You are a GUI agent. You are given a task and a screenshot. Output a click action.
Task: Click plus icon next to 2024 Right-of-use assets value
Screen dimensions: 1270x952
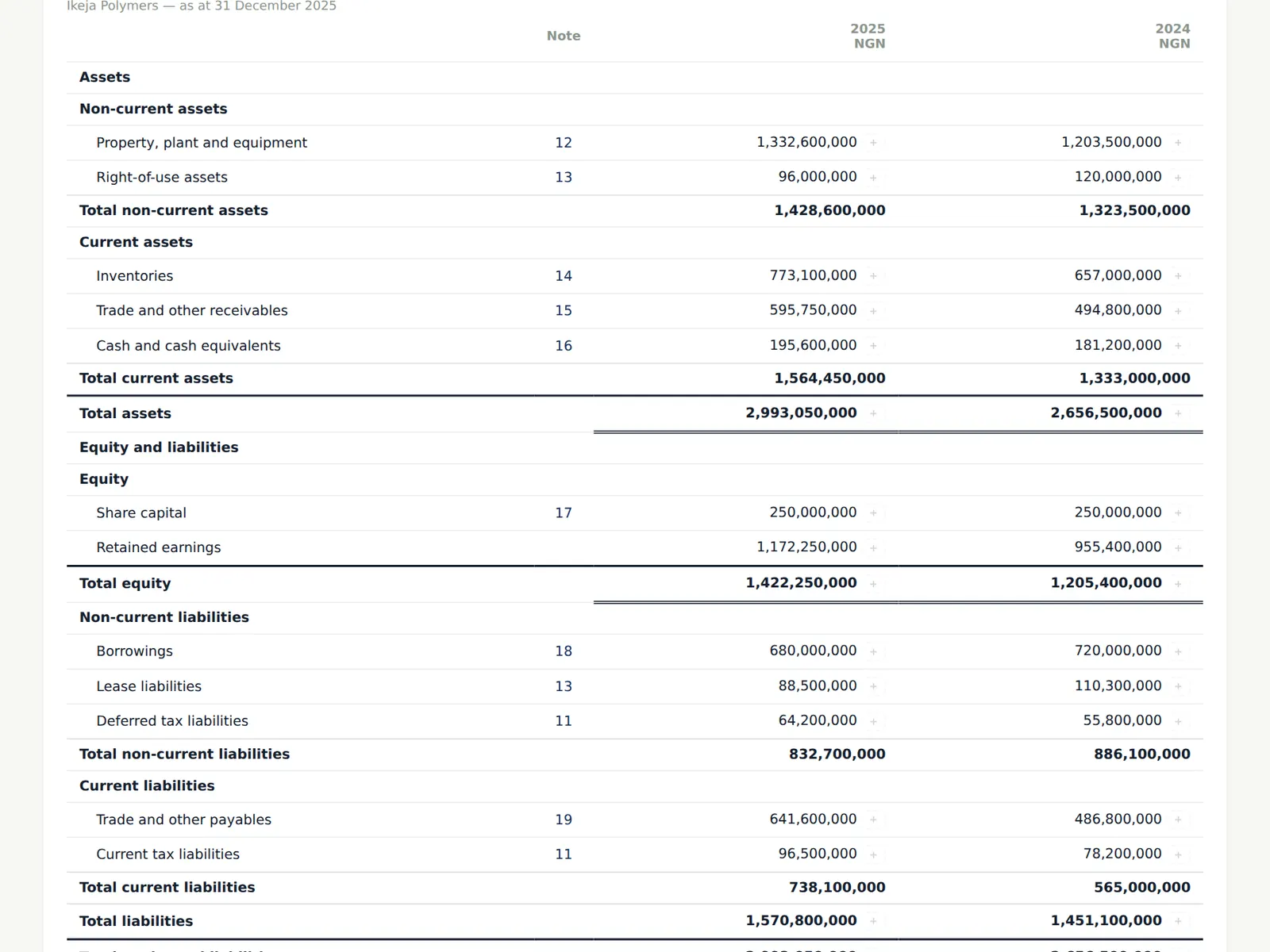(1178, 178)
